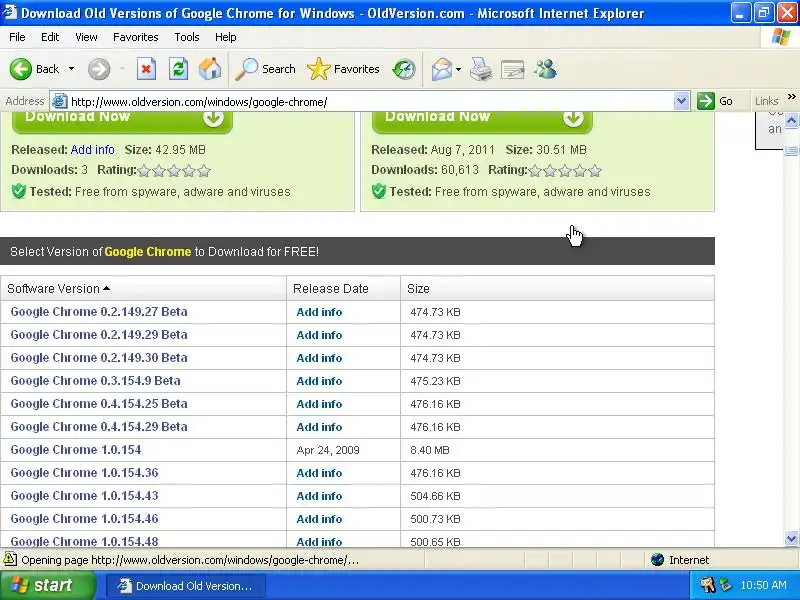
Task: Go to the Home page icon
Action: (x=210, y=69)
